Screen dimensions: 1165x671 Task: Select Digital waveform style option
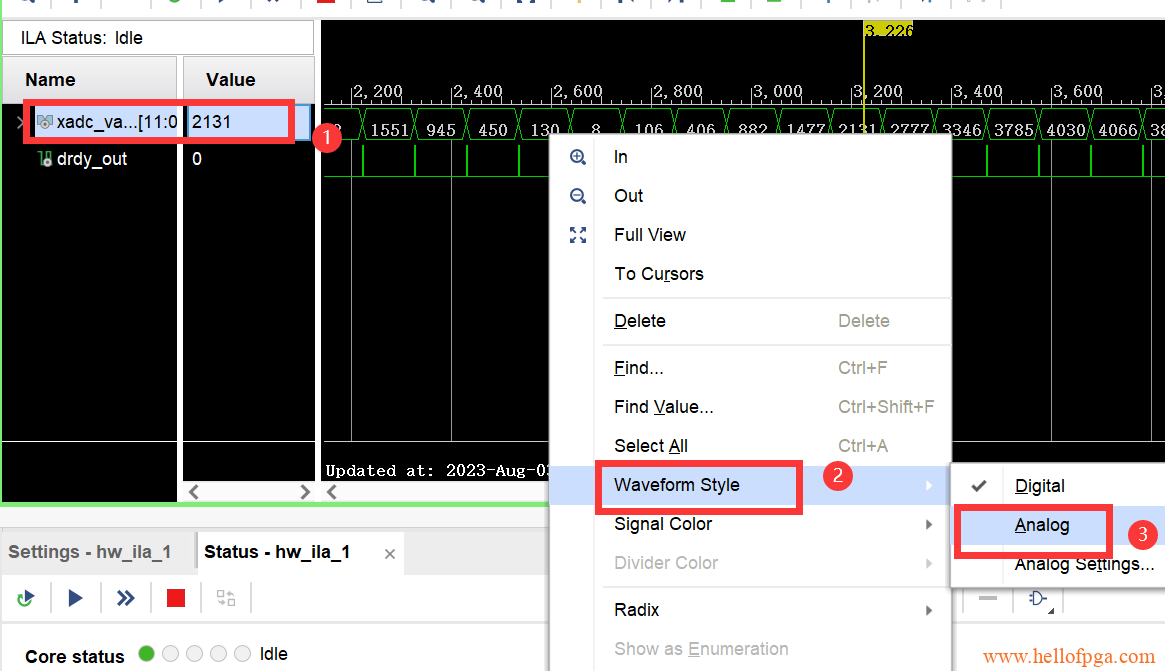click(x=1040, y=486)
